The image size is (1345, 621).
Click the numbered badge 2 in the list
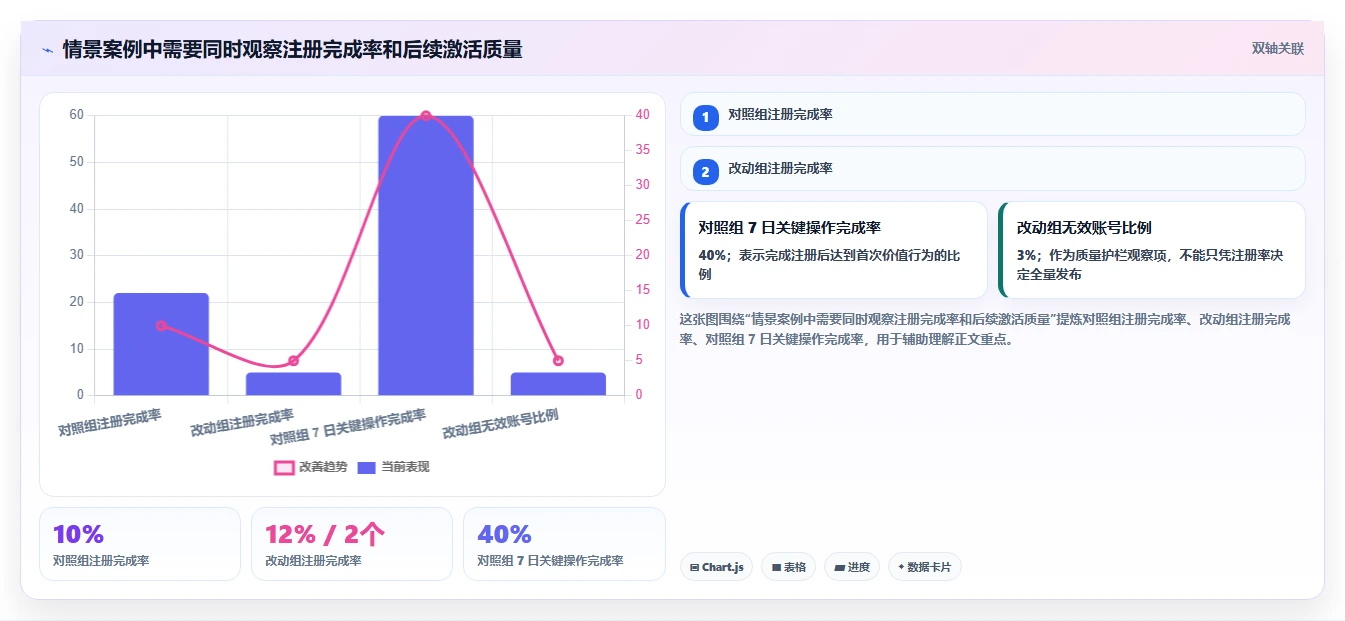(705, 172)
